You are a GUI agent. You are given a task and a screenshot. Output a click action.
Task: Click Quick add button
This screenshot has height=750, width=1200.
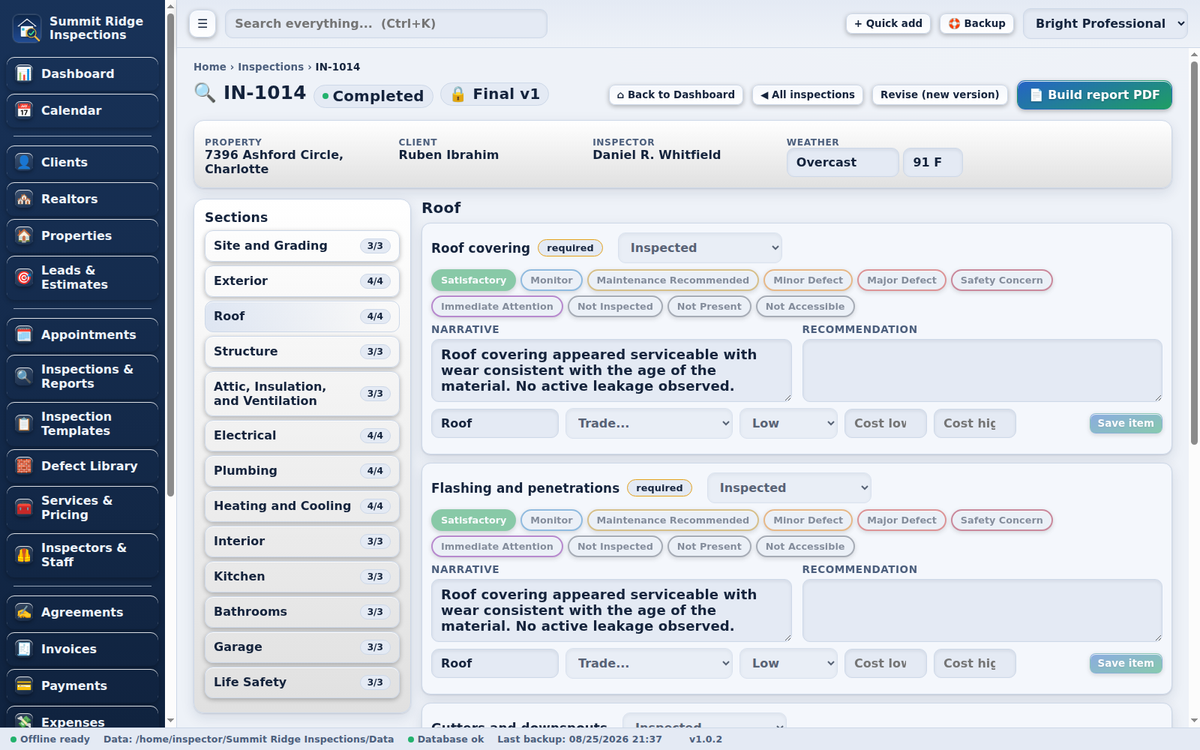pyautogui.click(x=888, y=24)
